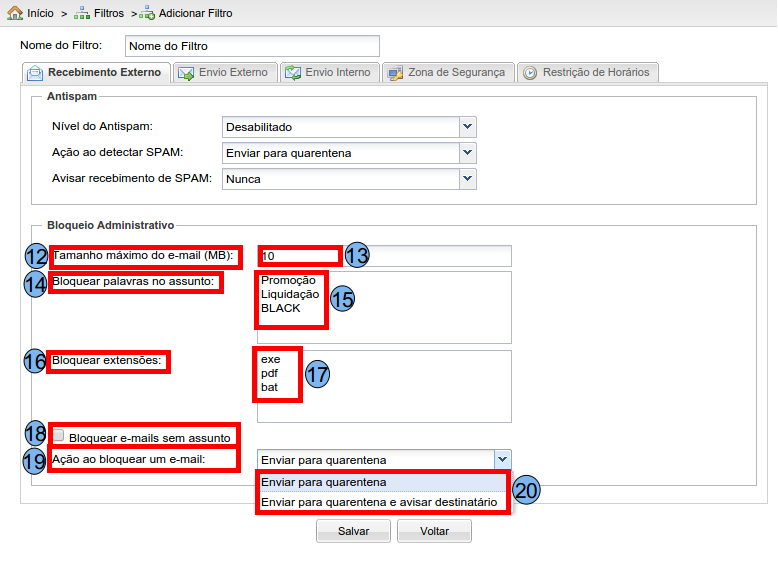Click the home icon beside Início

click(15, 14)
